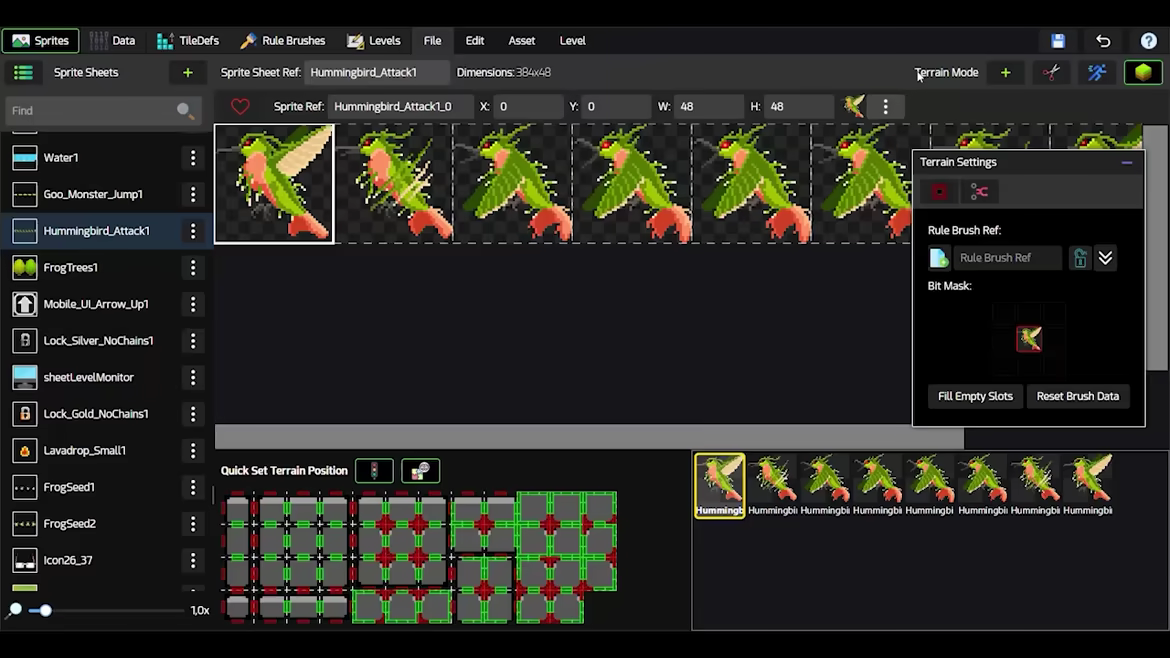This screenshot has width=1170, height=658.
Task: Click the Fill Empty Slots button
Action: tap(975, 396)
